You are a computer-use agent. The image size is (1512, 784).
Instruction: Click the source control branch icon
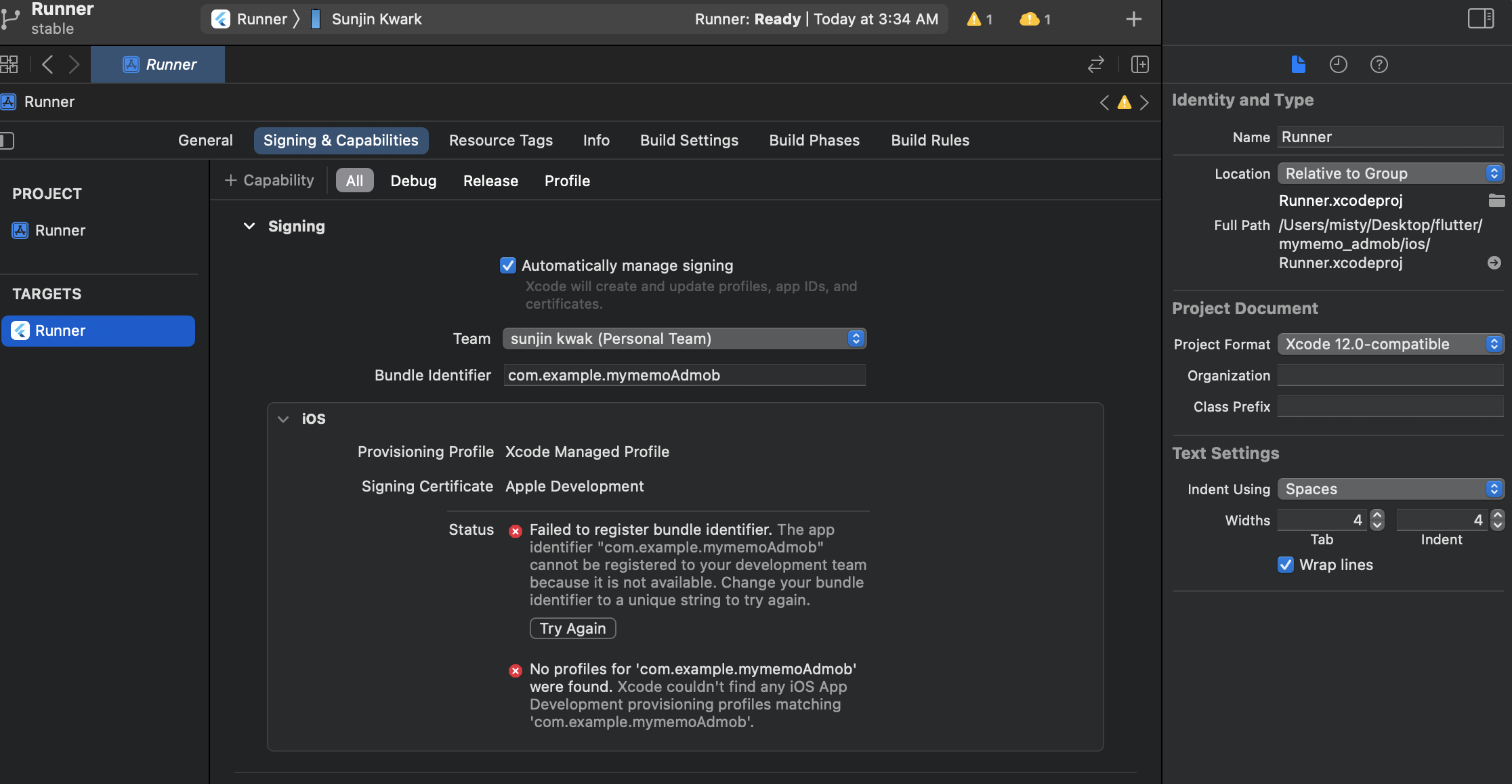[x=10, y=19]
